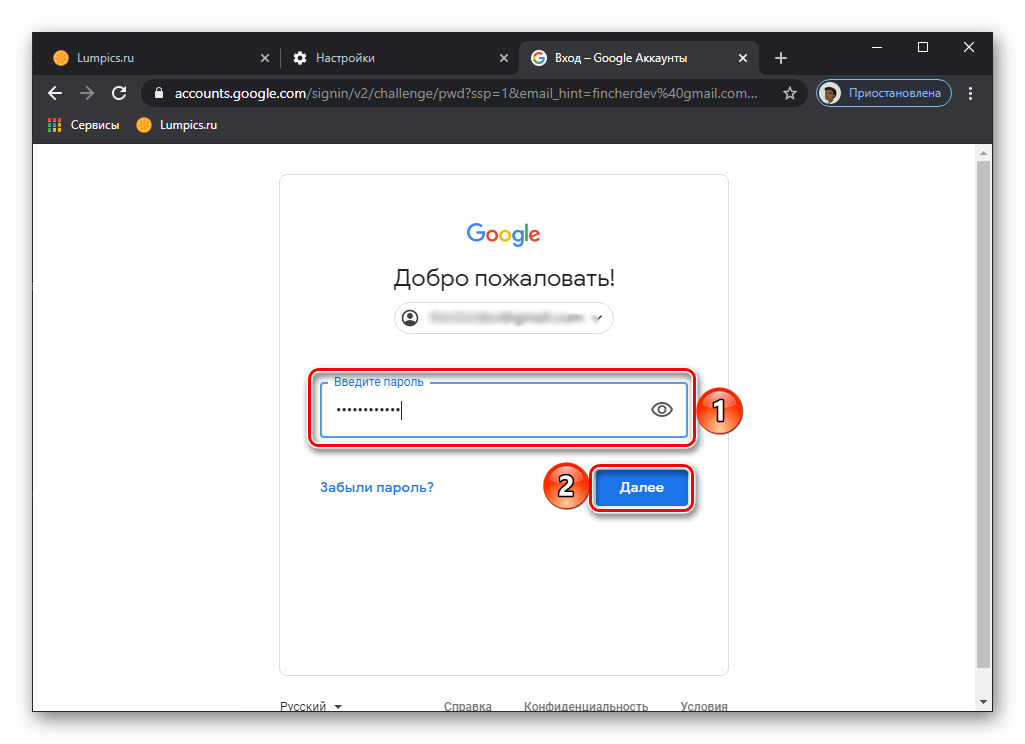Screen dimensions: 1025x744
Task: Open the Русский language dropdown
Action: [x=311, y=705]
